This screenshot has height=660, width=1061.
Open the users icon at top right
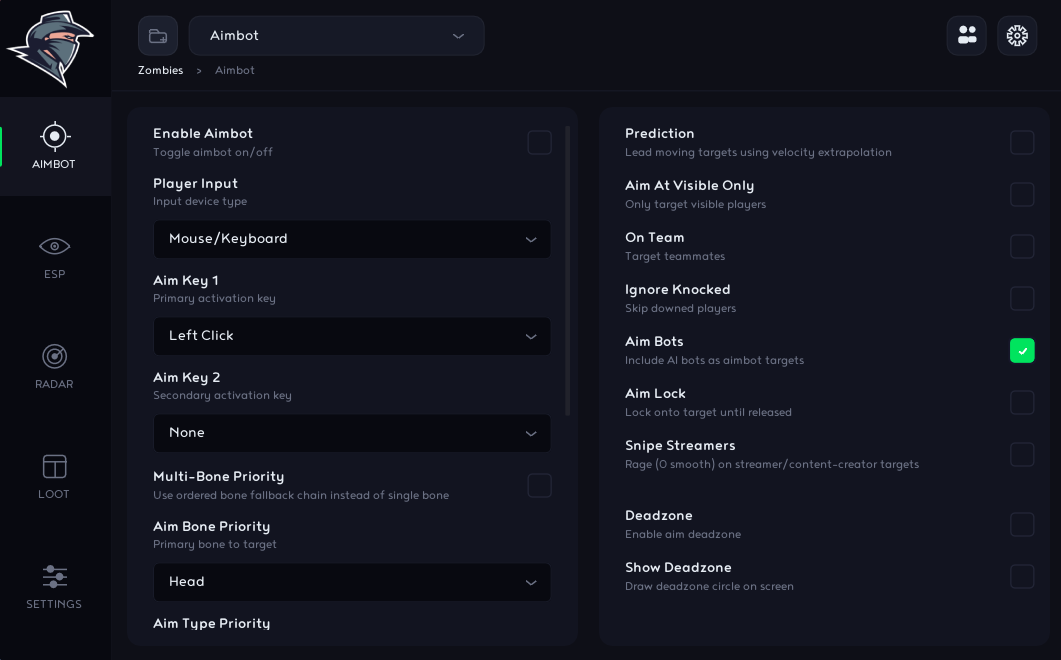(967, 36)
